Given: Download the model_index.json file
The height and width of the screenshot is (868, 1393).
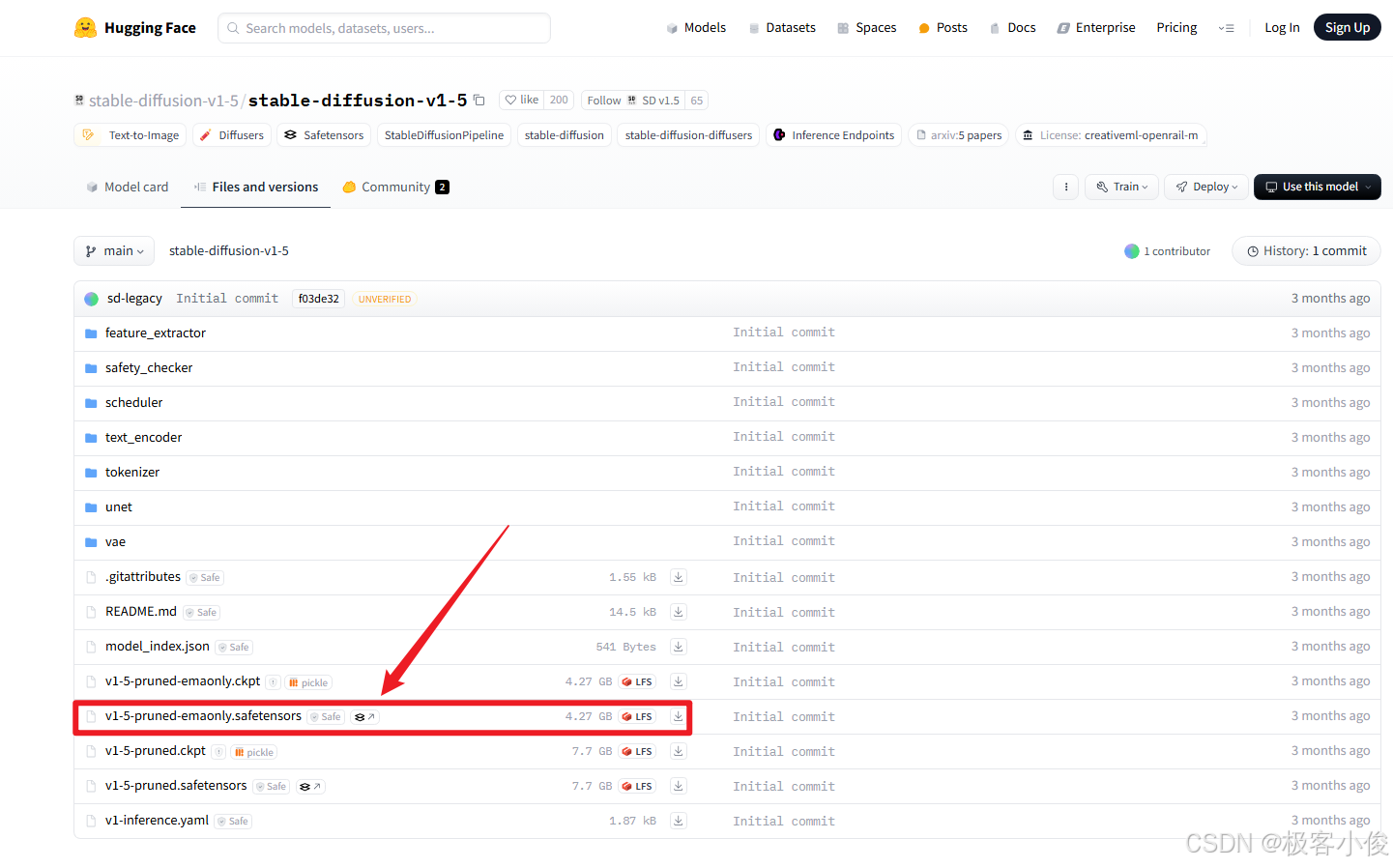Looking at the screenshot, I should coord(679,647).
